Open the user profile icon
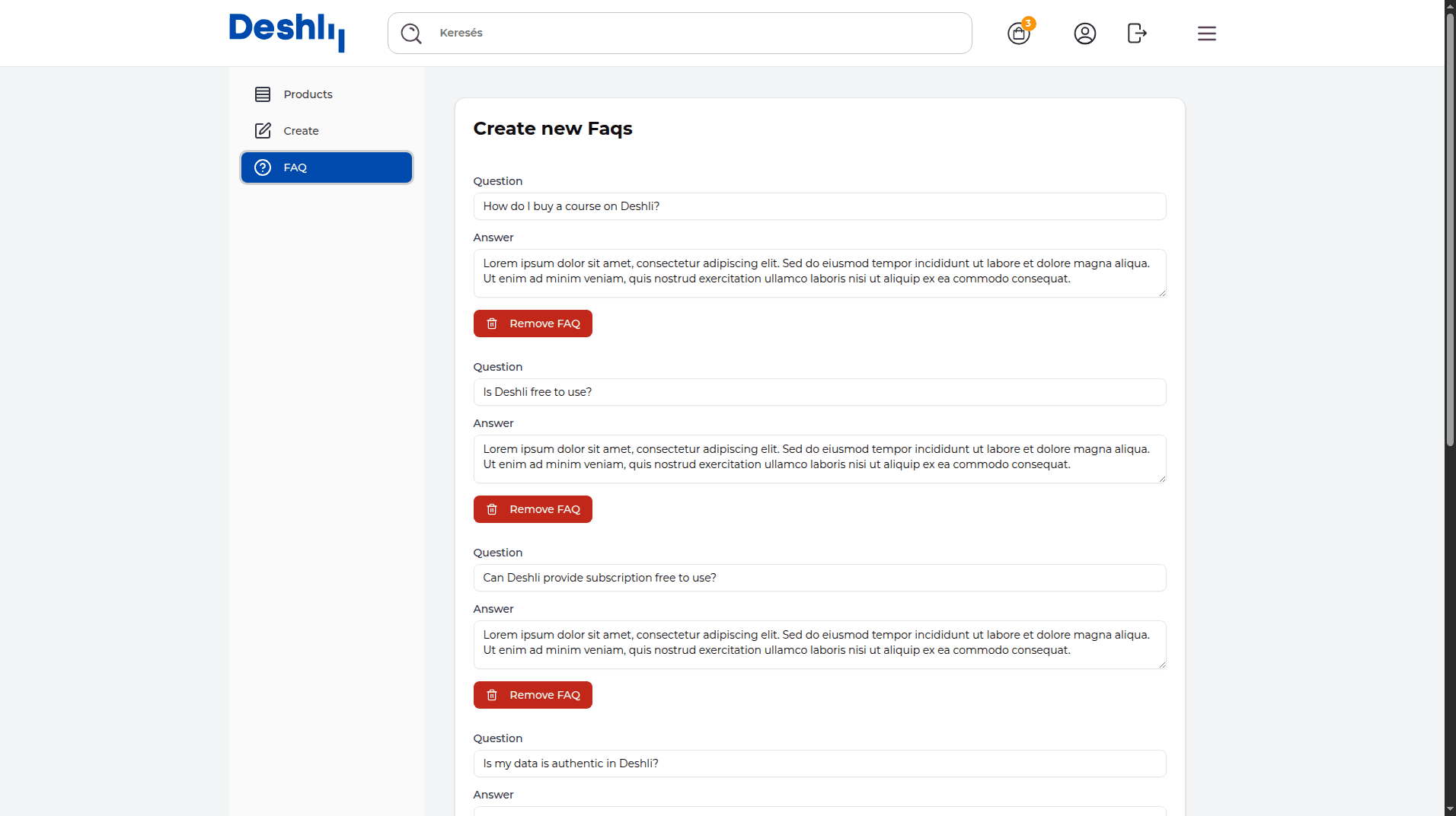This screenshot has width=1456, height=816. (x=1084, y=33)
